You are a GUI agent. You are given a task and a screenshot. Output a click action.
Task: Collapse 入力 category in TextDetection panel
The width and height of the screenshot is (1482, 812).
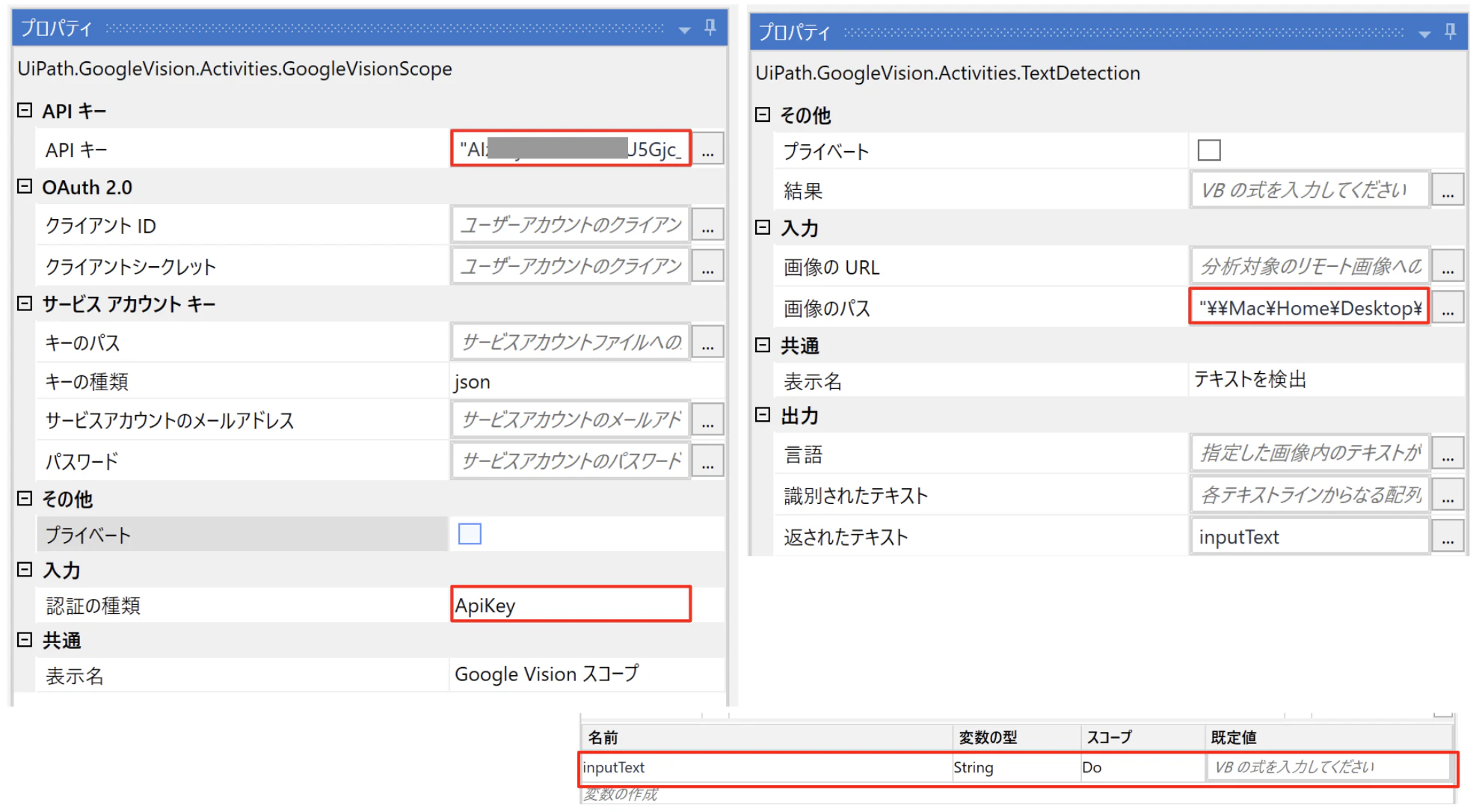[763, 227]
